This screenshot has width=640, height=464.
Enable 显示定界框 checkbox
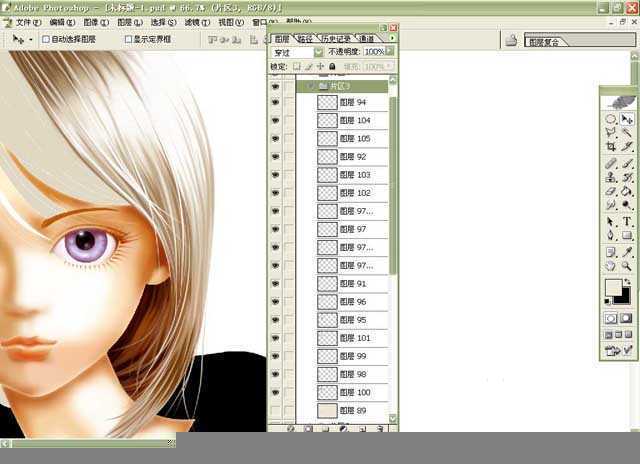point(129,39)
